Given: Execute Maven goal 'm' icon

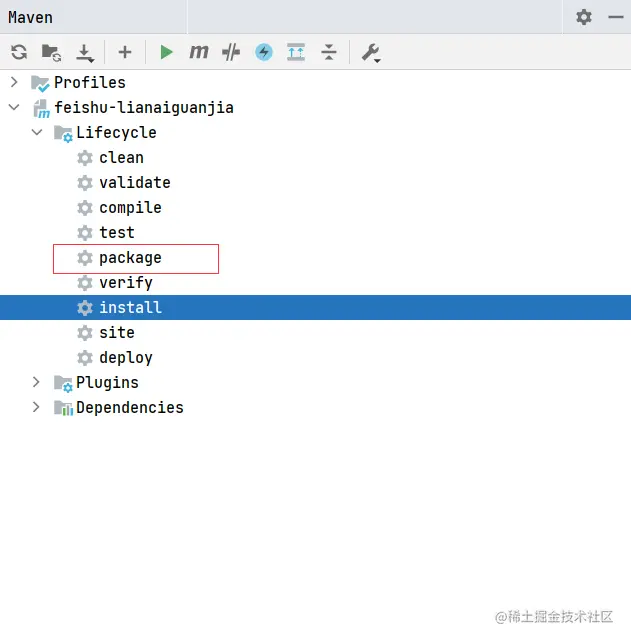Looking at the screenshot, I should click(199, 52).
